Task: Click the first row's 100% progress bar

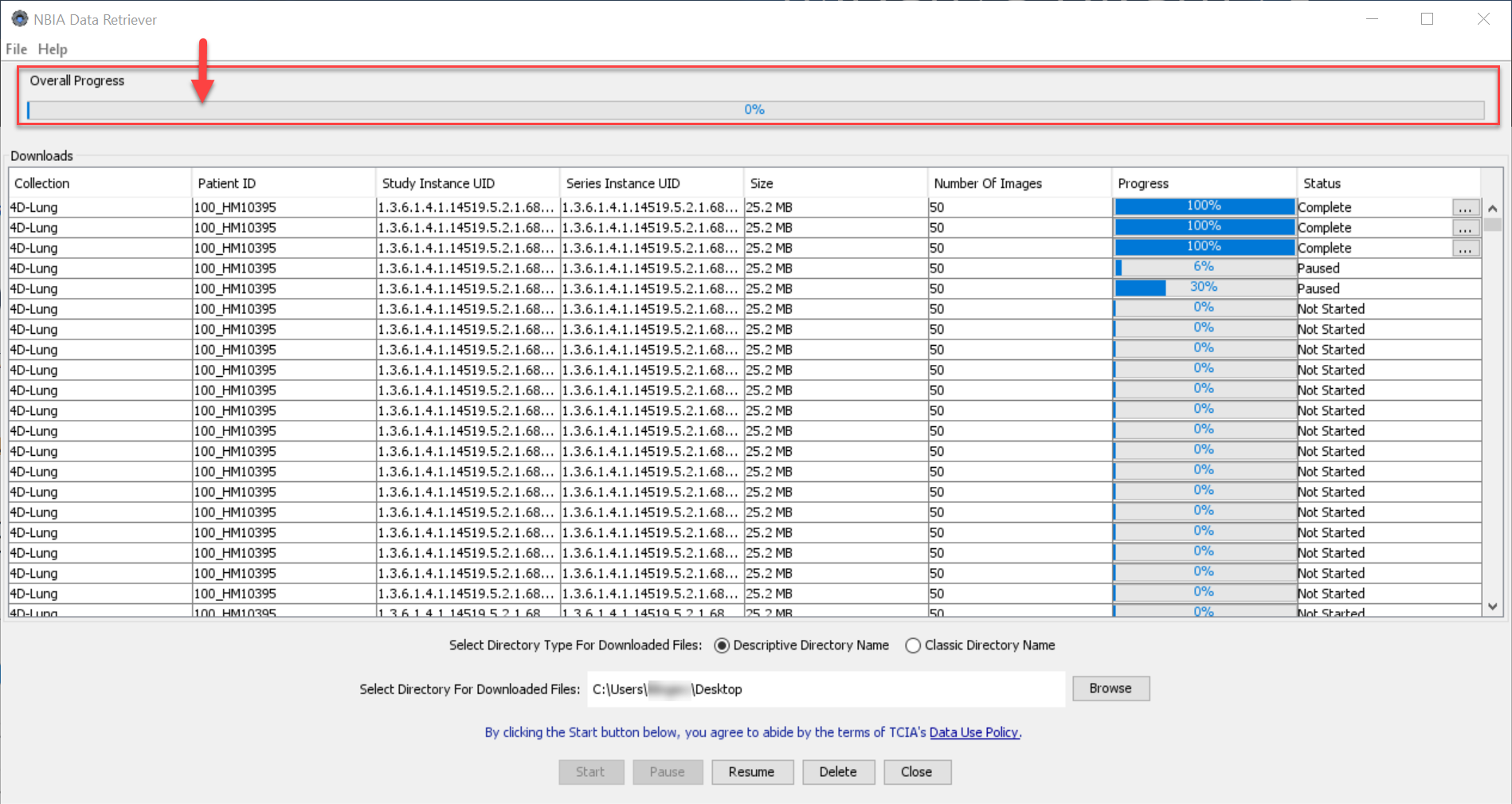Action: (x=1205, y=206)
